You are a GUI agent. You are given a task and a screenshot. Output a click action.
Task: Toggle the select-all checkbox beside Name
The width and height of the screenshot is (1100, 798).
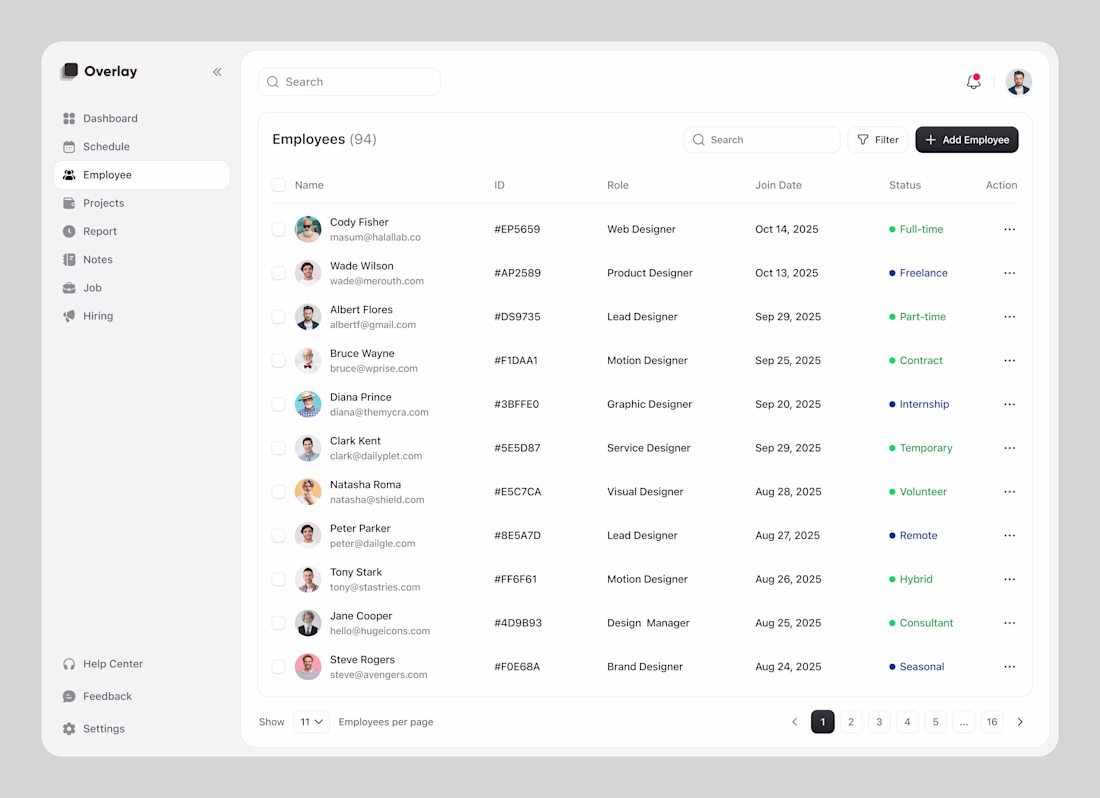click(279, 185)
